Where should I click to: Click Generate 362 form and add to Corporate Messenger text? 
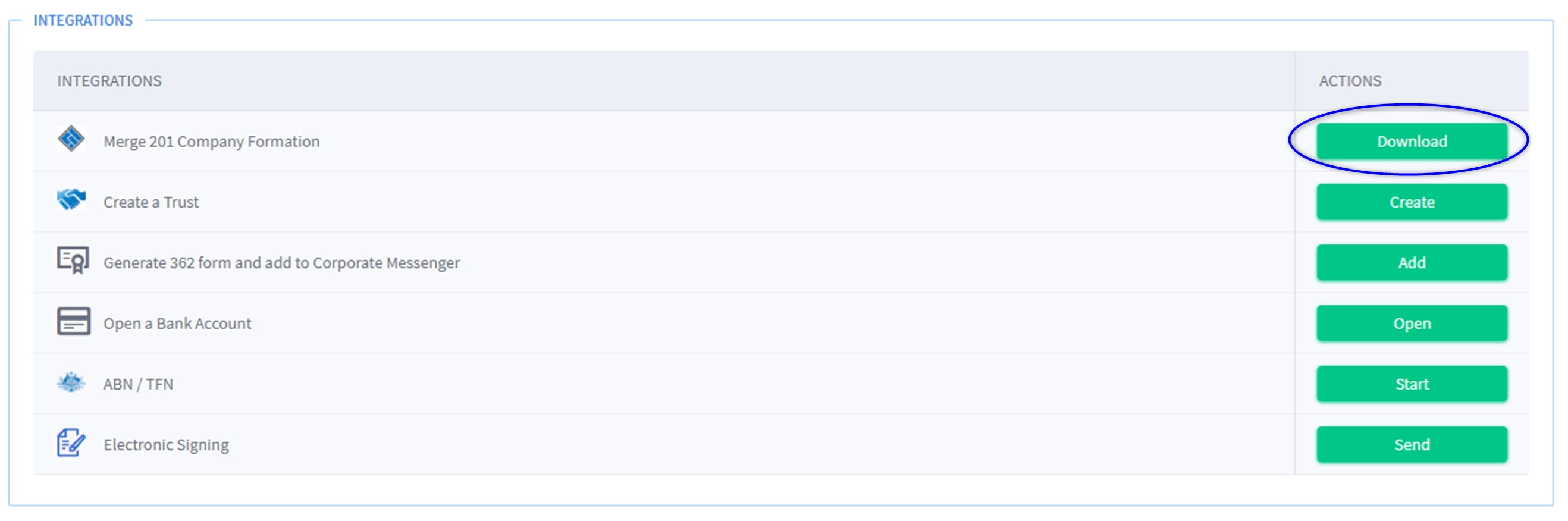click(x=282, y=263)
